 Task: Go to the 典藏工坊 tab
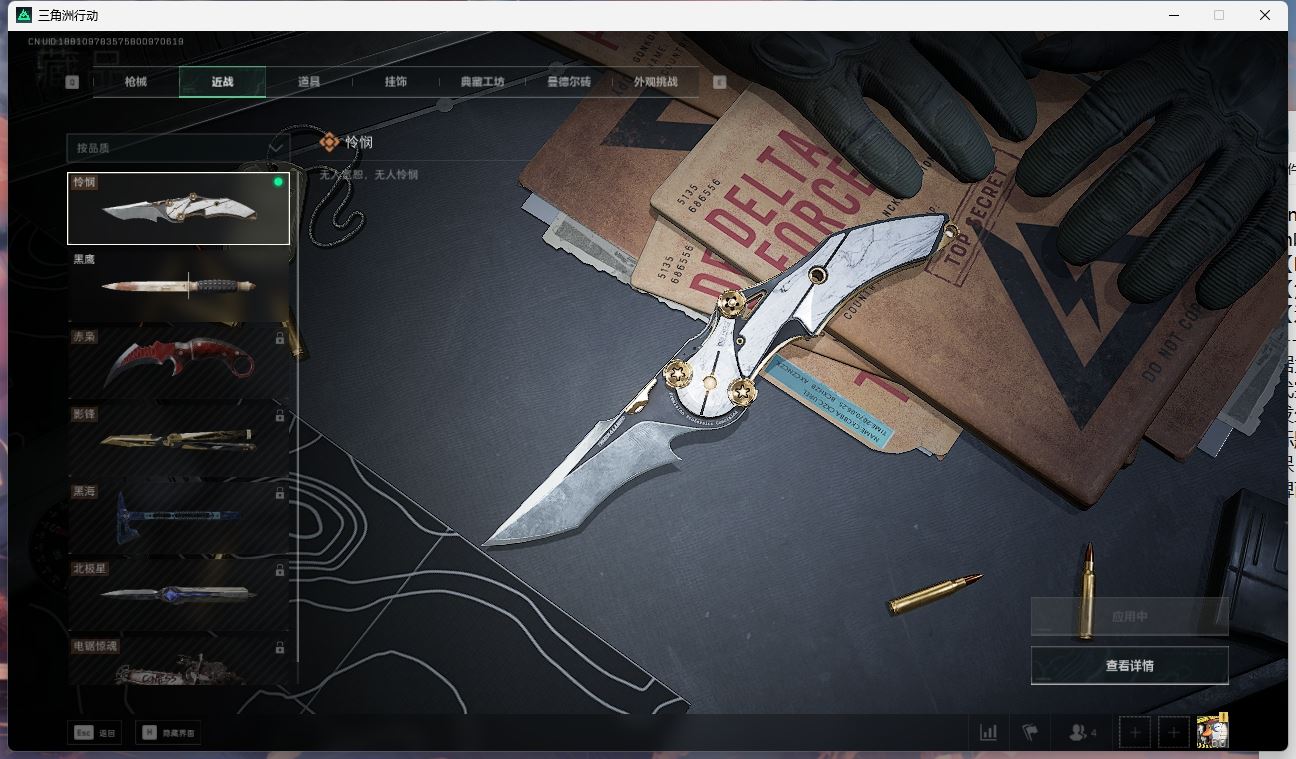pyautogui.click(x=483, y=82)
